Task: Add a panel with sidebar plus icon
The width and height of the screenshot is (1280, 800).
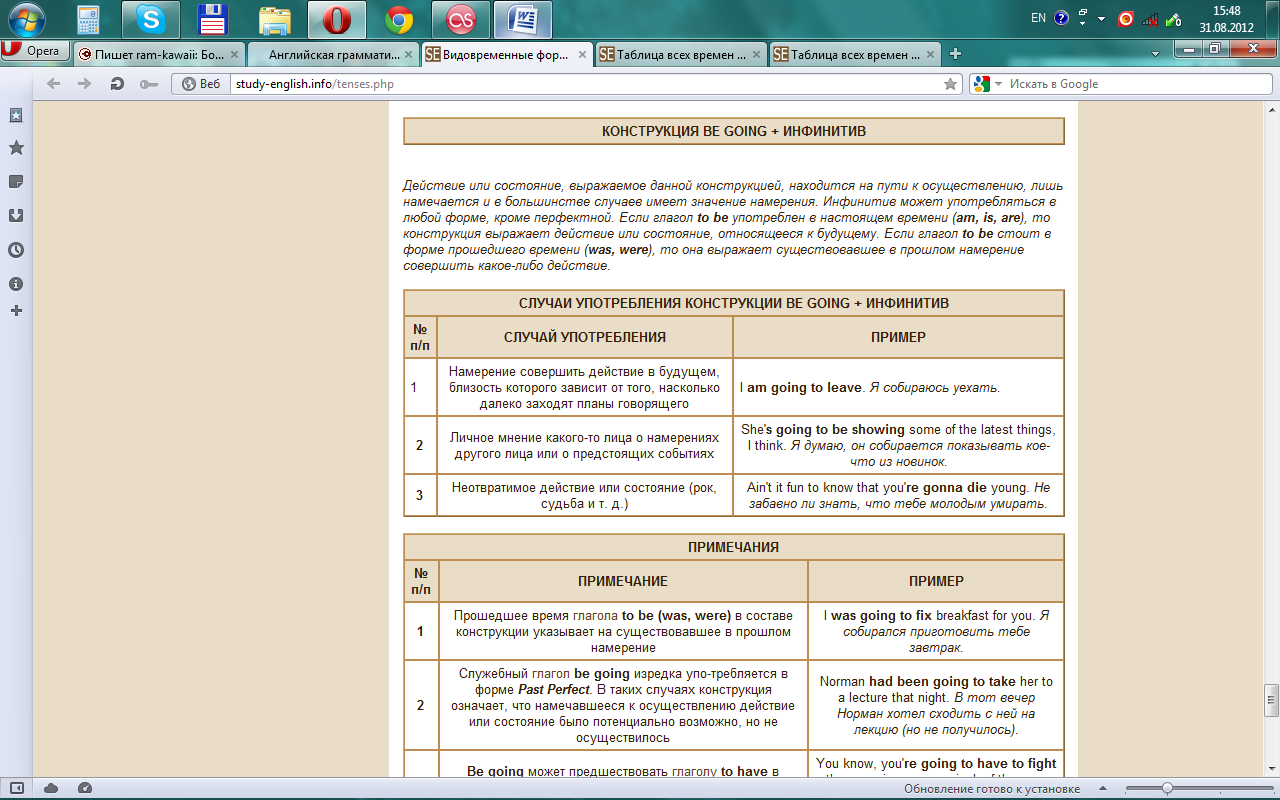Action: (x=16, y=311)
